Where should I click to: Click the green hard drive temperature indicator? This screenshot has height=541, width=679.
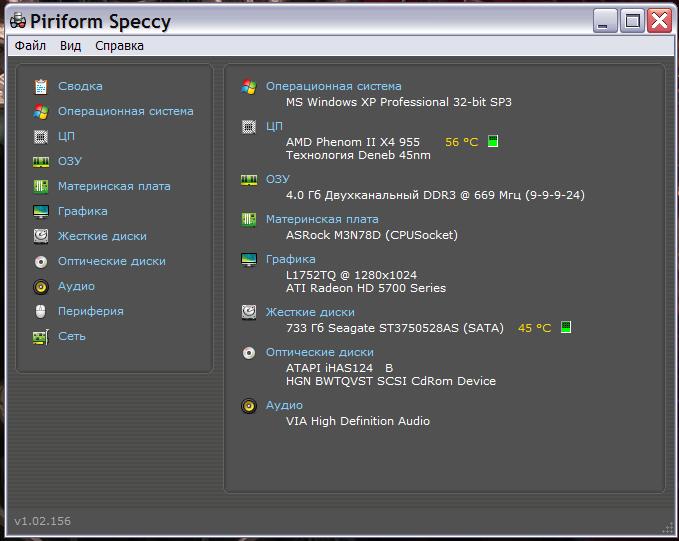(566, 327)
